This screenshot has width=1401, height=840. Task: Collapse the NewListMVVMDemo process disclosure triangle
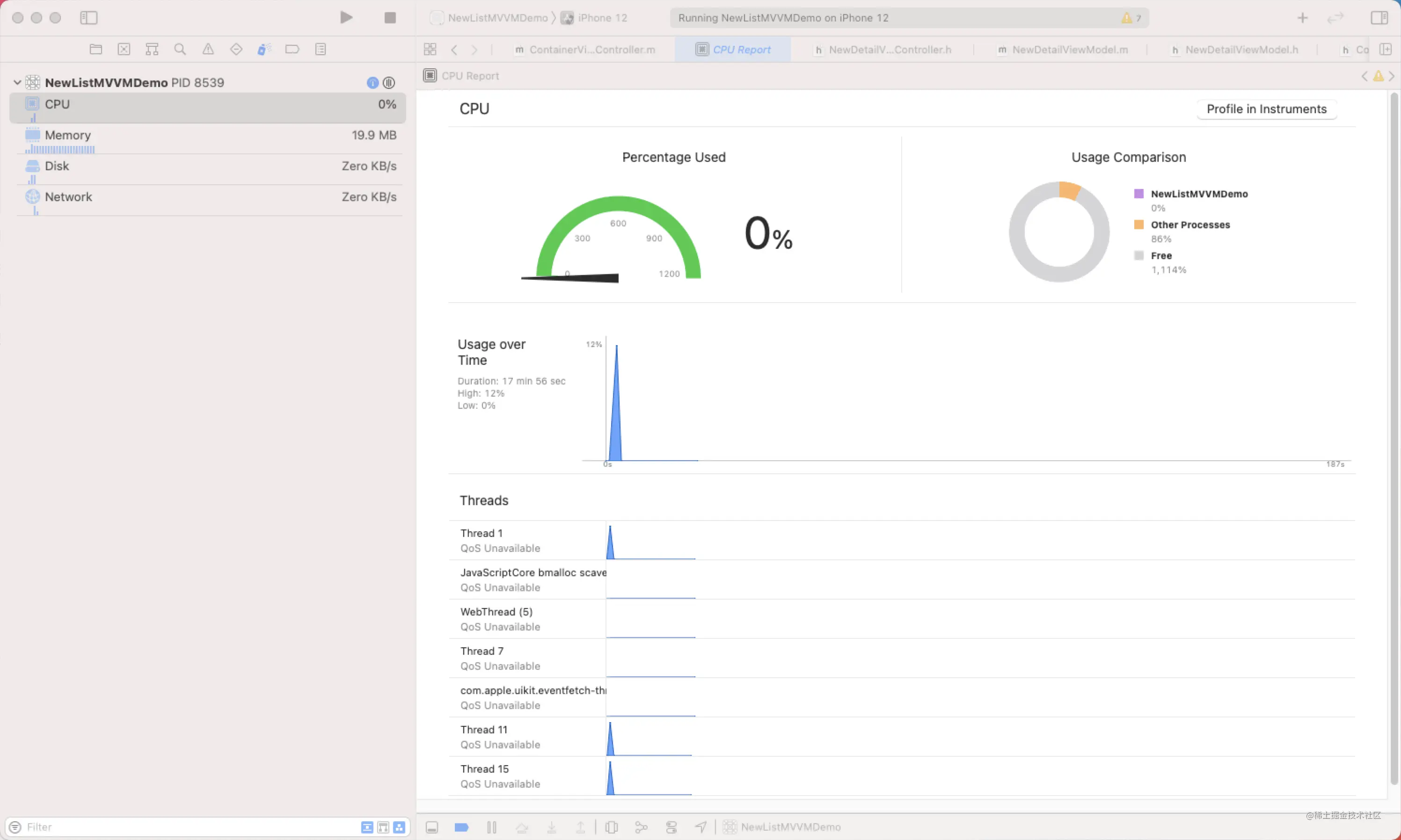click(17, 83)
